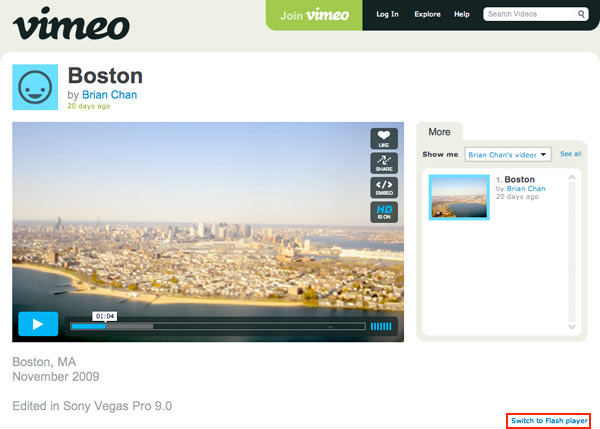
Task: Click the smiley face user avatar
Action: click(x=35, y=88)
